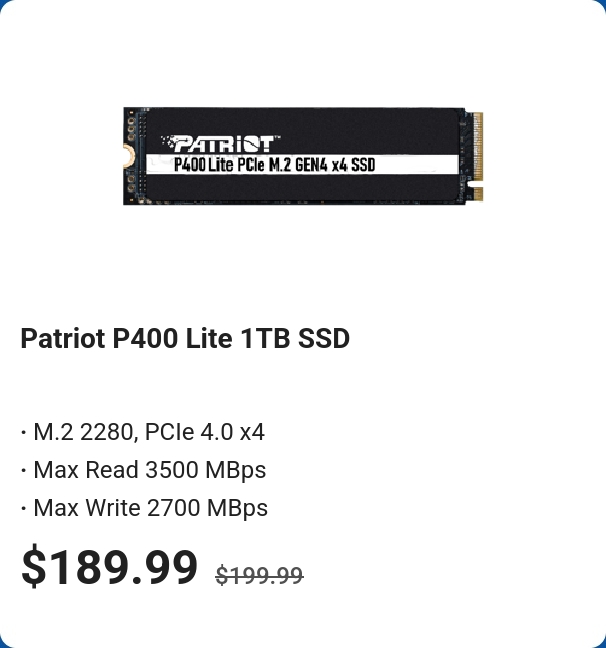Click the bullet dot before Max Read
Image resolution: width=606 pixels, height=648 pixels.
[x=24, y=471]
